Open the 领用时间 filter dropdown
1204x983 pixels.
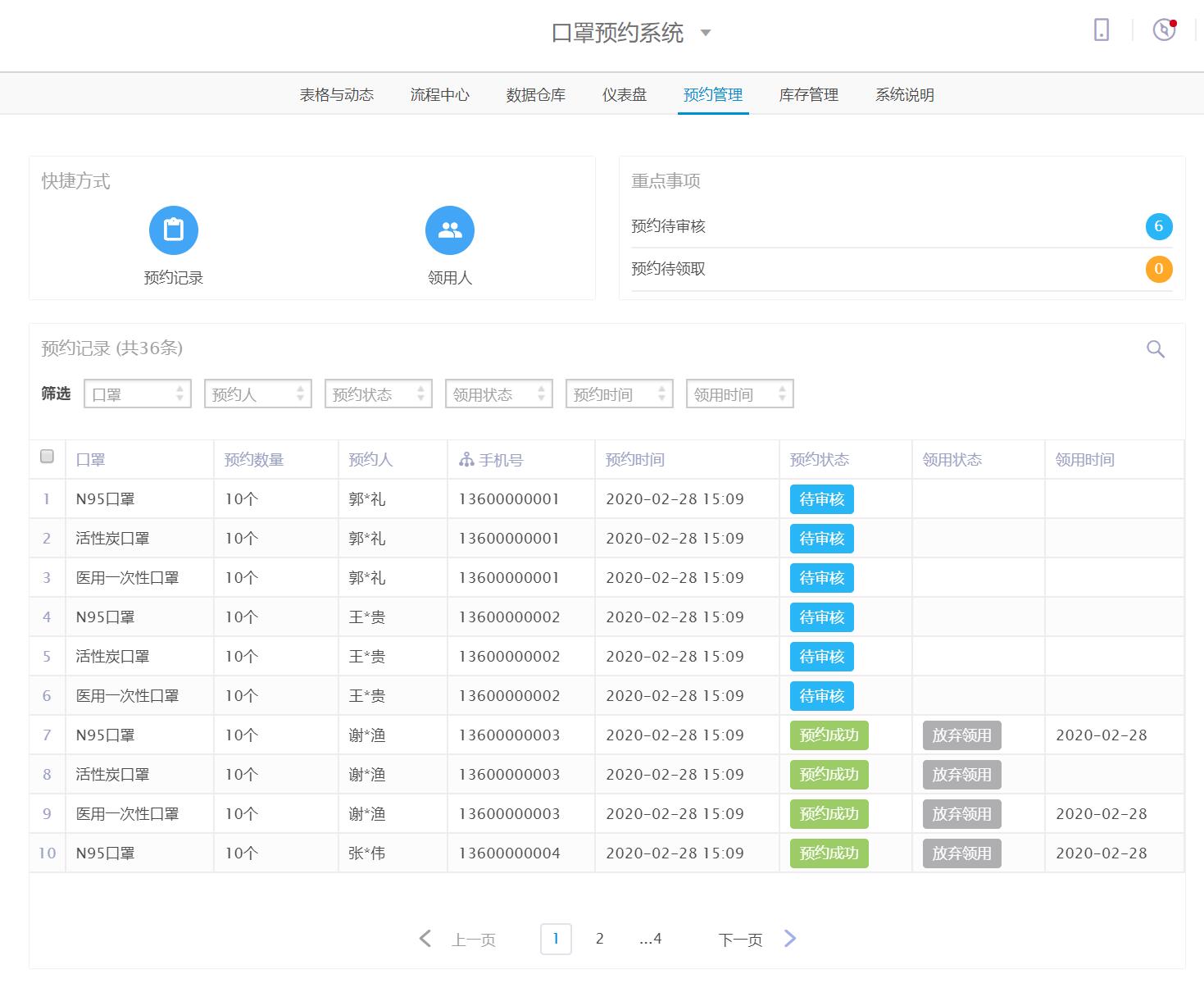(x=740, y=394)
